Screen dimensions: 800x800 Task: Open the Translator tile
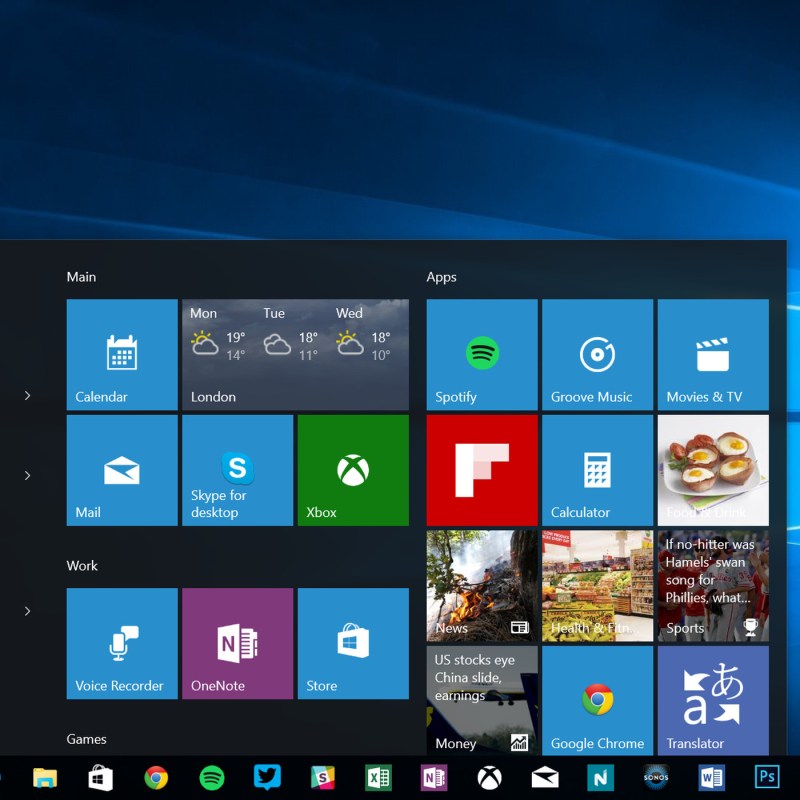(x=713, y=701)
